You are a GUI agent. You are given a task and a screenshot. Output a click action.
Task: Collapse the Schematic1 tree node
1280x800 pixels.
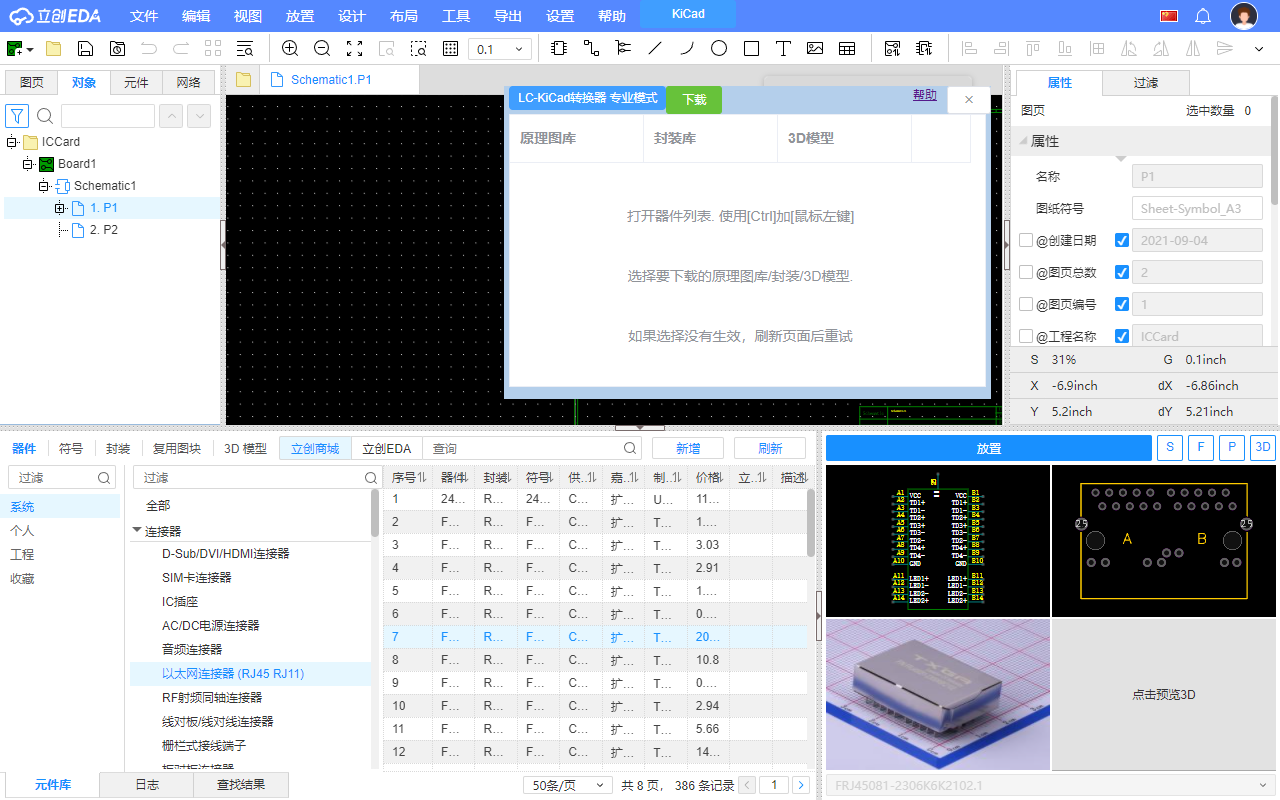tap(44, 186)
